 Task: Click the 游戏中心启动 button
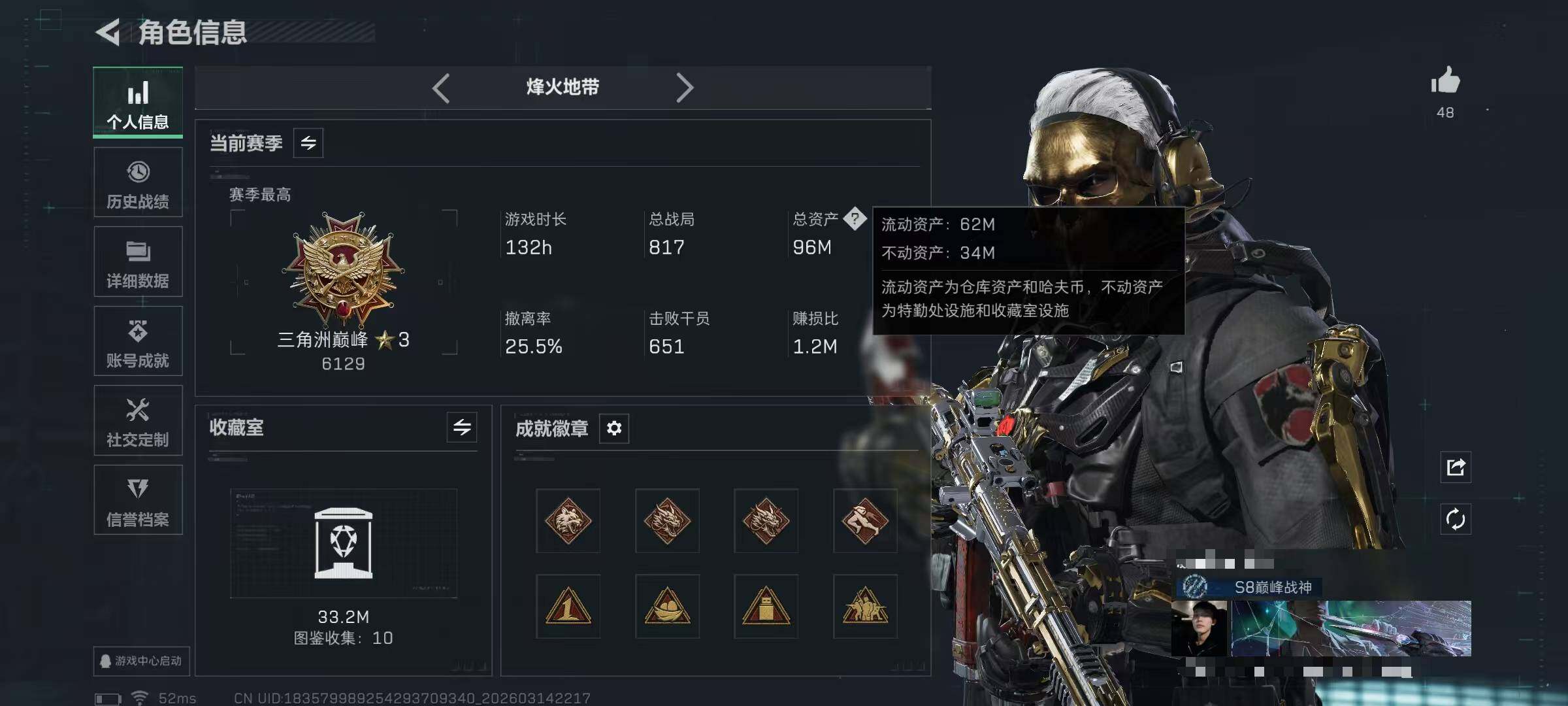point(141,661)
